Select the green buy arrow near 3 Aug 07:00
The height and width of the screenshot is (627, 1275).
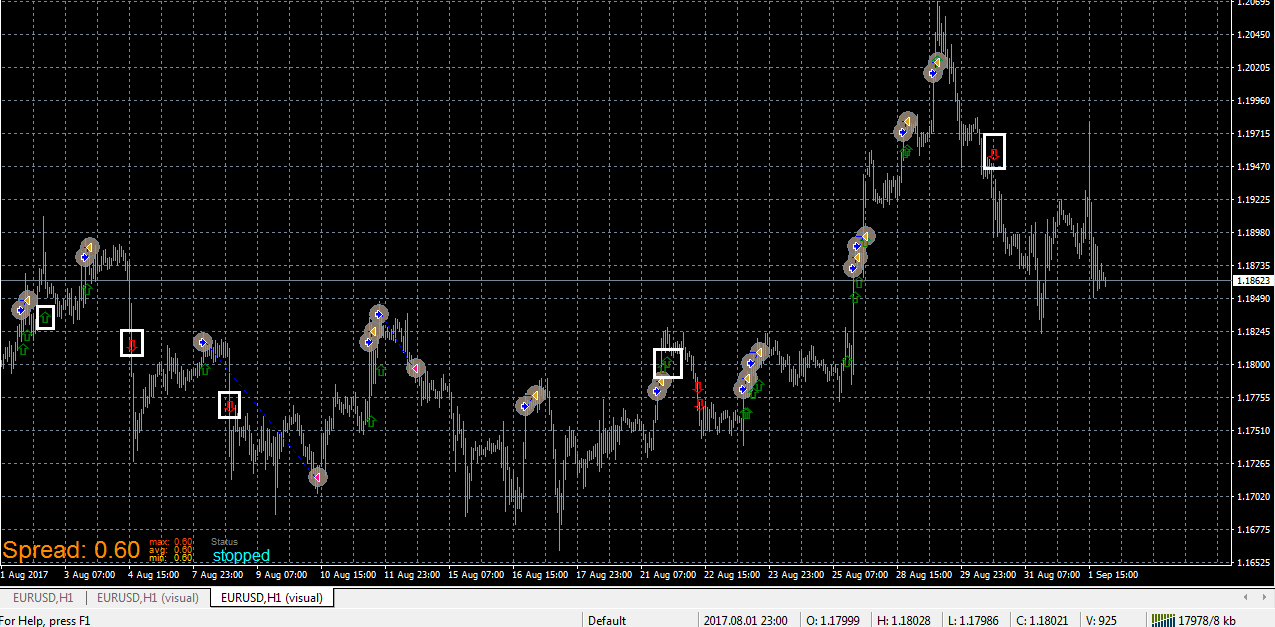coord(87,290)
